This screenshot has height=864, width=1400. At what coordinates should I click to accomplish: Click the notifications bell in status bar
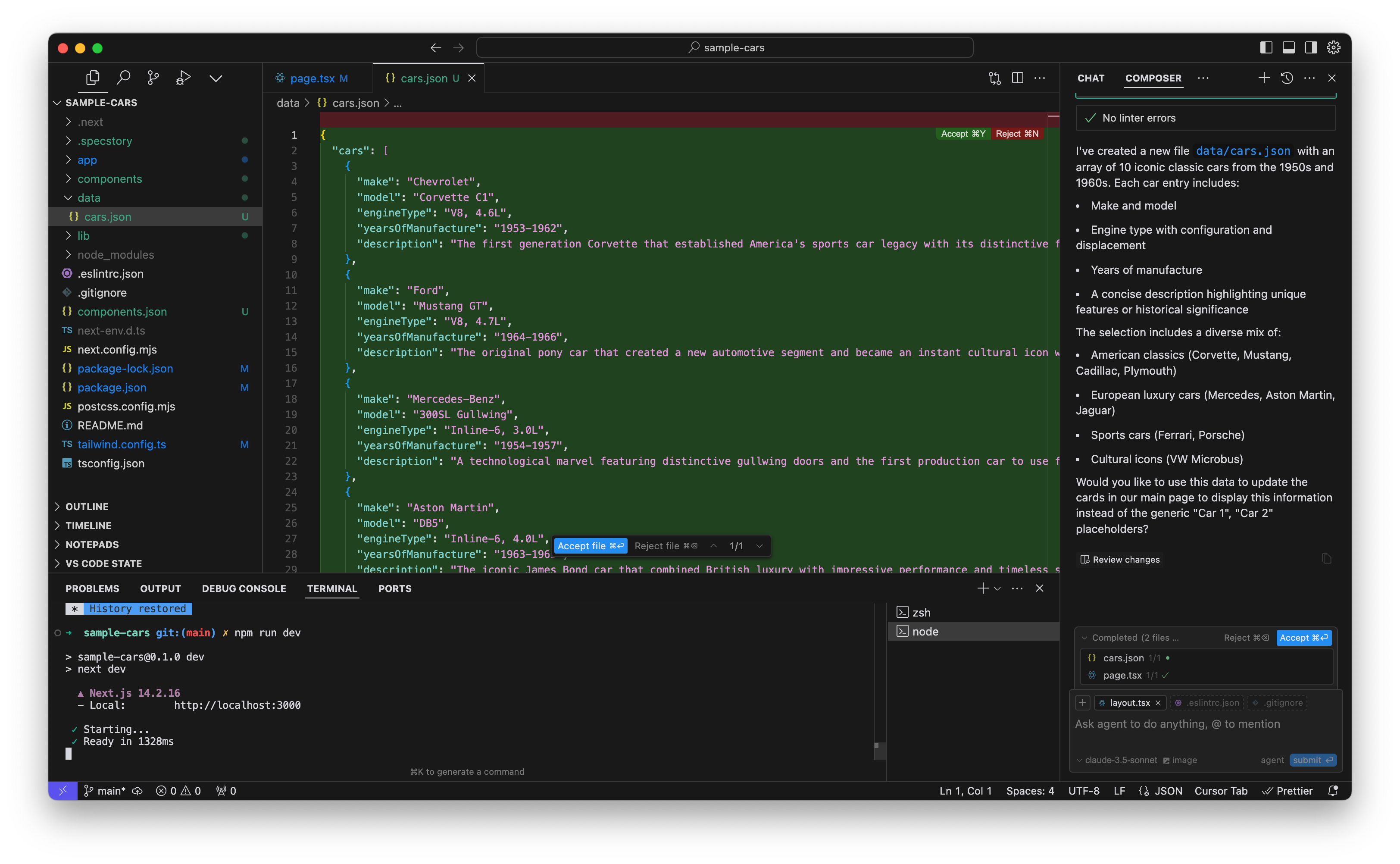pyautogui.click(x=1333, y=791)
